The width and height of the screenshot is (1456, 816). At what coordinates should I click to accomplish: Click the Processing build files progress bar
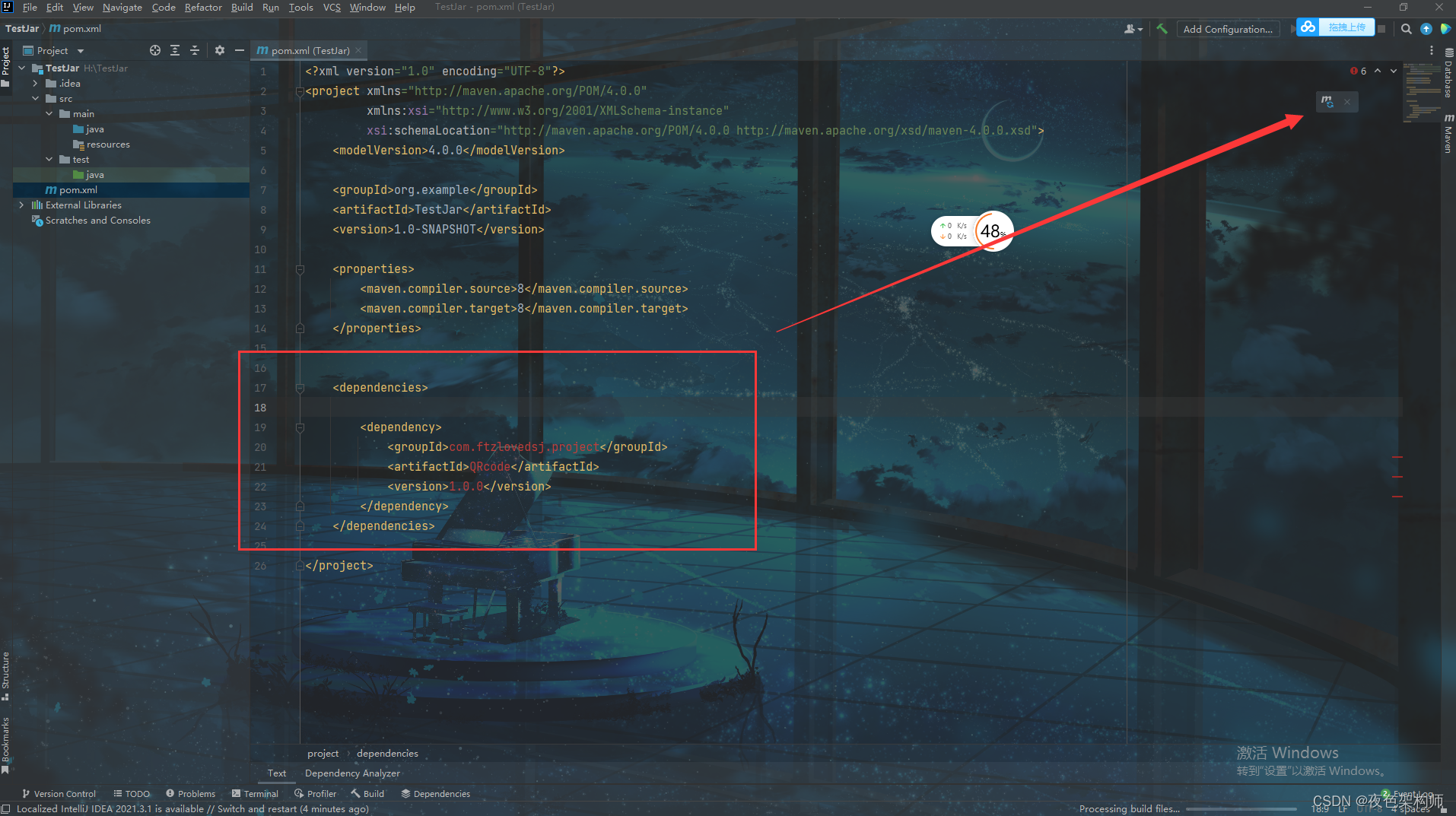tap(1241, 808)
